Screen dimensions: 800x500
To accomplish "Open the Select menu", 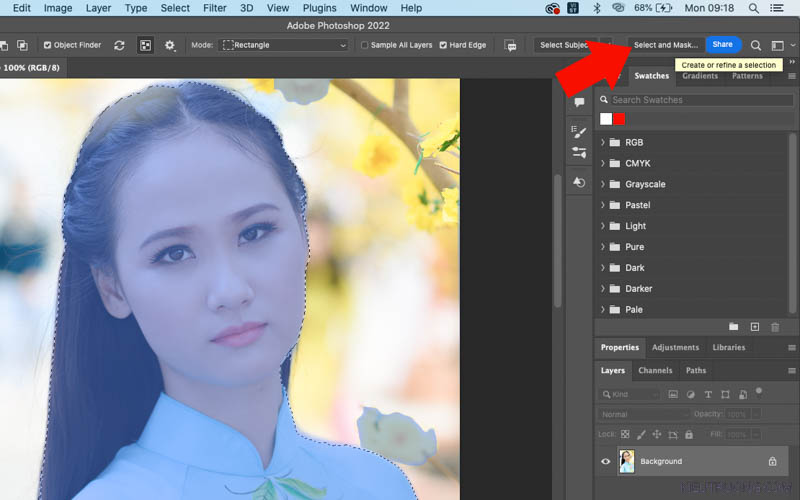I will [175, 8].
